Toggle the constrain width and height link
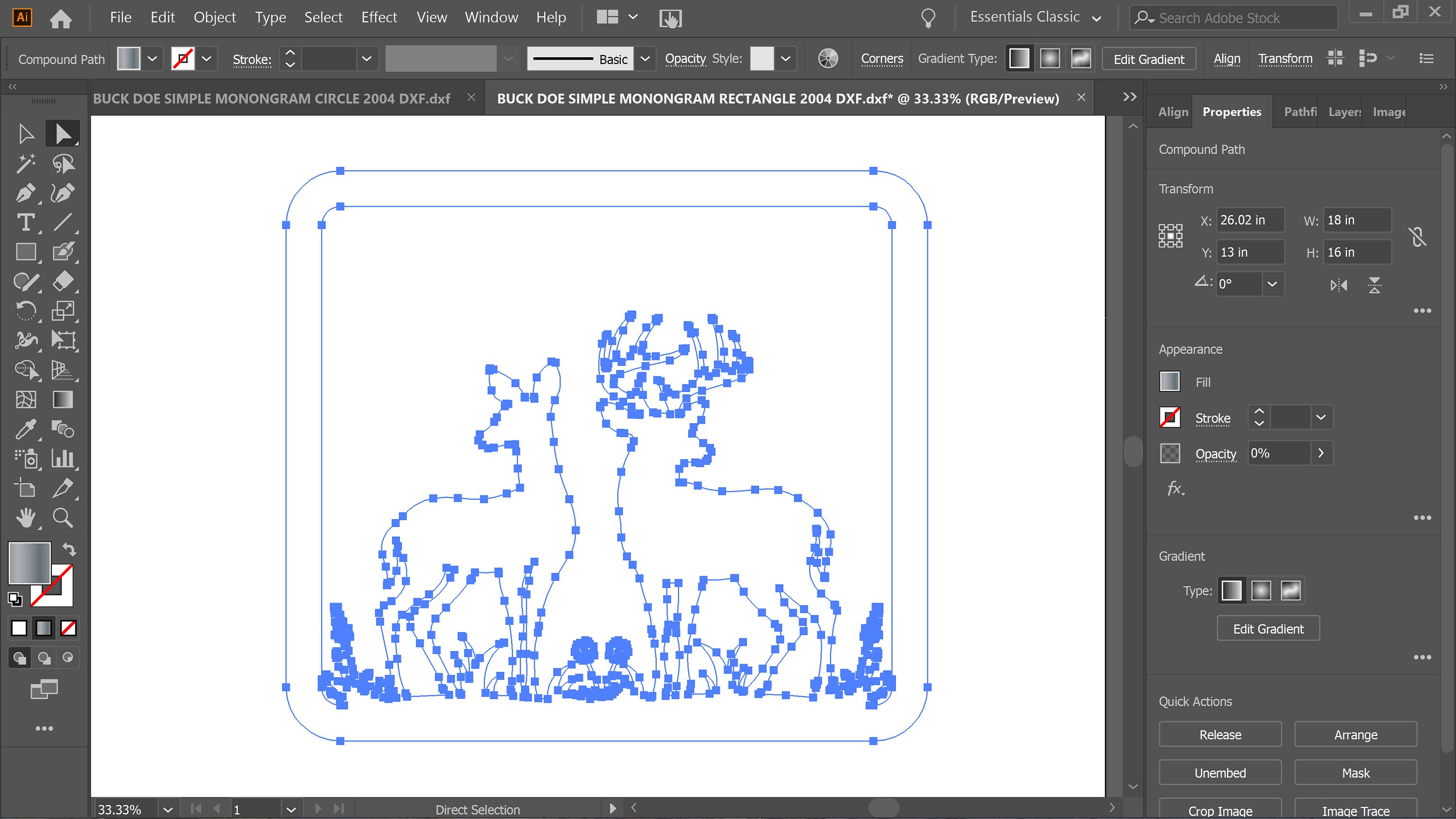This screenshot has width=1456, height=819. [1418, 236]
